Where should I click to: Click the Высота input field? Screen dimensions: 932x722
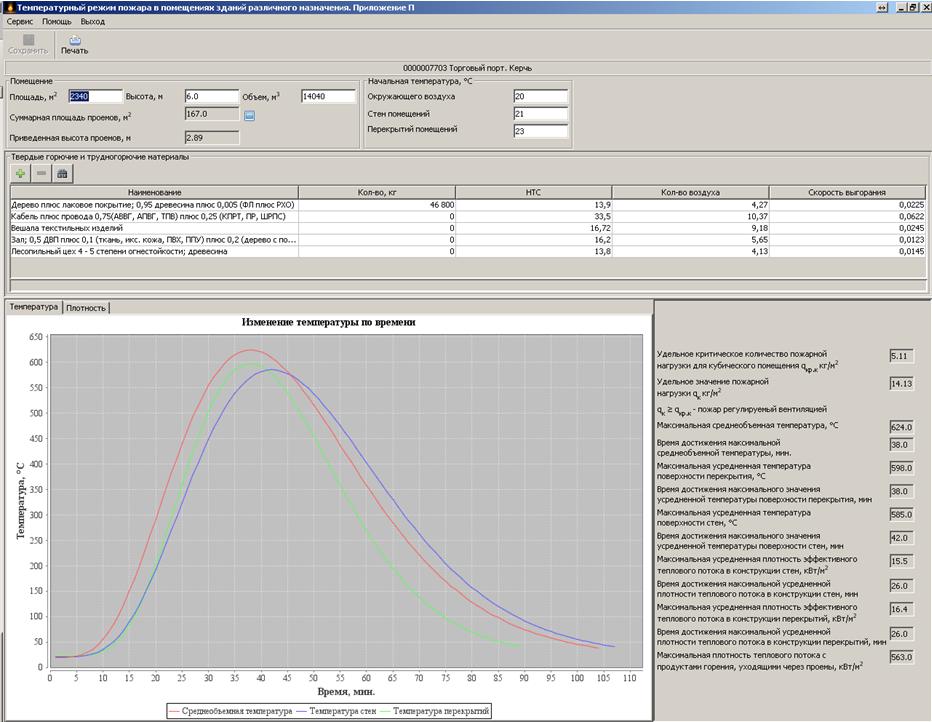210,97
